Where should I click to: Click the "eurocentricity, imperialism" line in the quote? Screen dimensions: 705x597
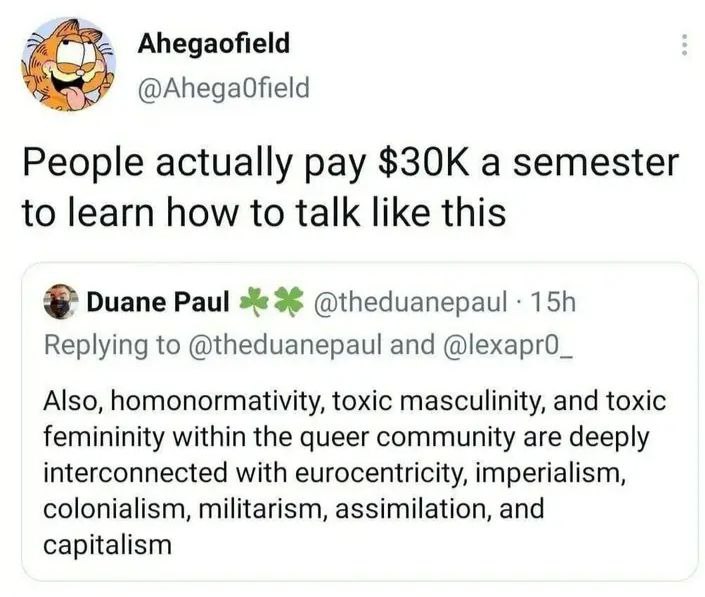click(460, 472)
